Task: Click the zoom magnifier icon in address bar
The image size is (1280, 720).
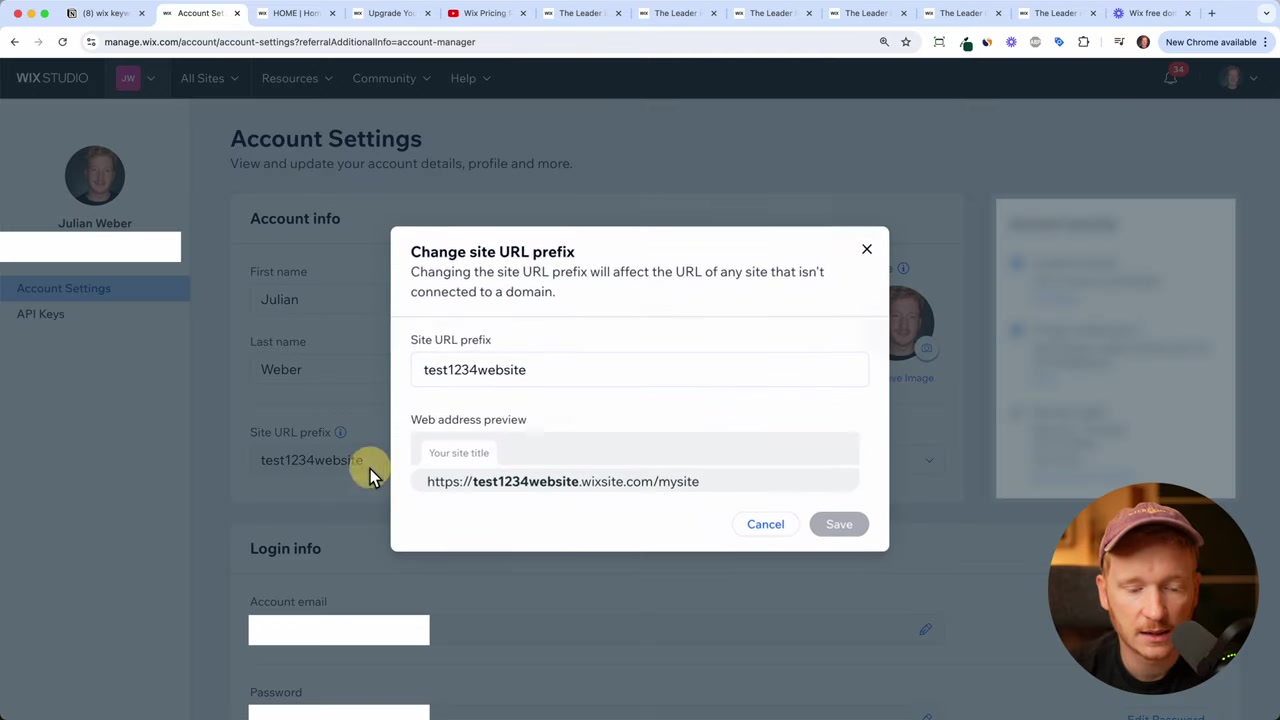Action: click(884, 42)
